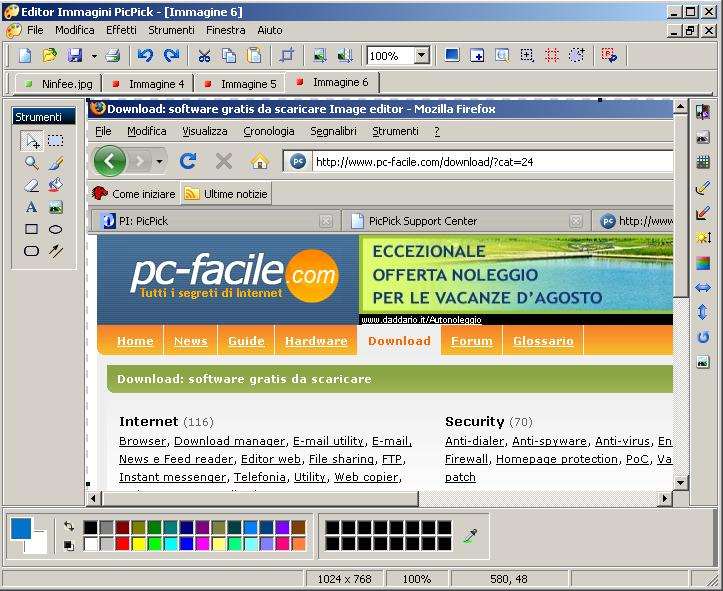
Task: Toggle the rectangular selection tool
Action: (55, 141)
